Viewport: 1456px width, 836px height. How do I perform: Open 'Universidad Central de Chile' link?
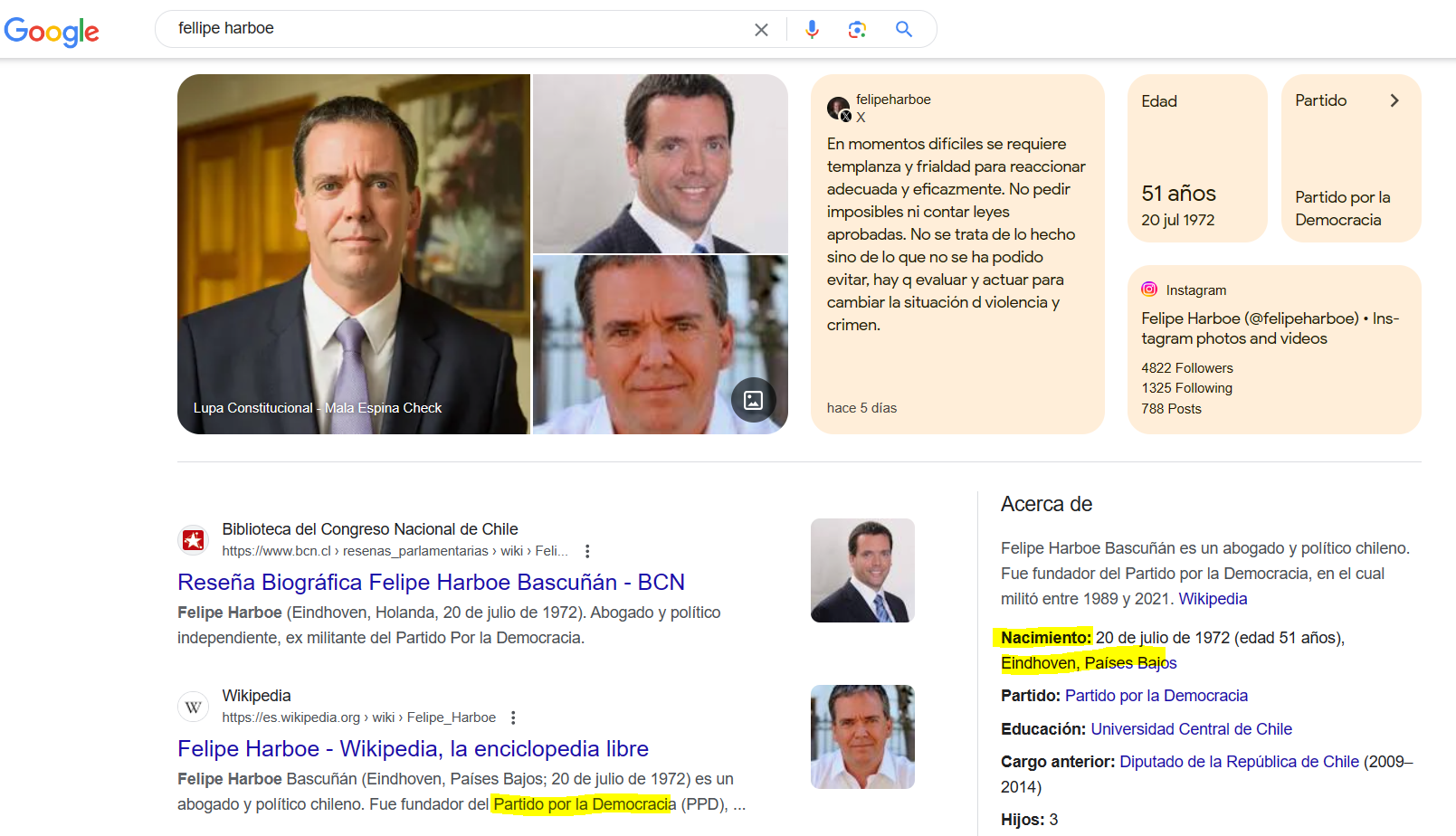[1191, 729]
